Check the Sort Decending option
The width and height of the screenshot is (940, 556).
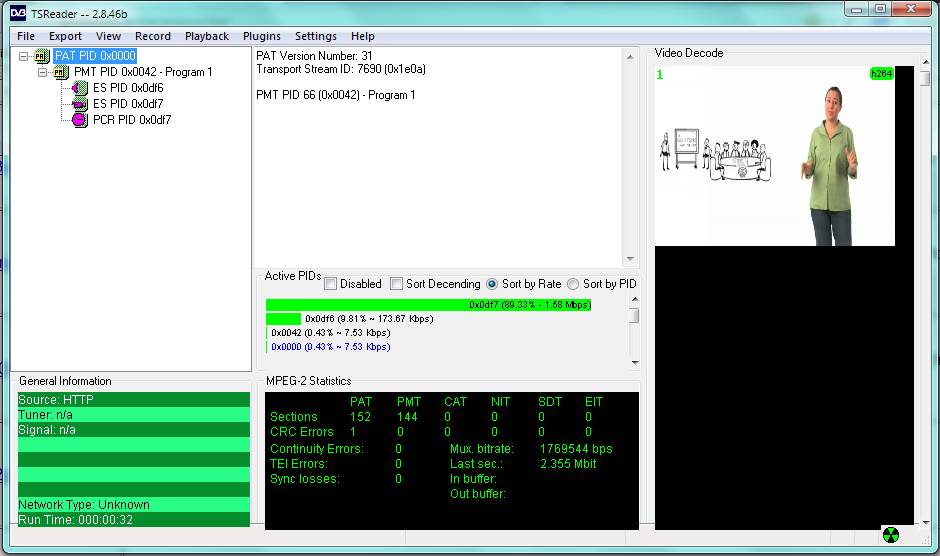397,284
